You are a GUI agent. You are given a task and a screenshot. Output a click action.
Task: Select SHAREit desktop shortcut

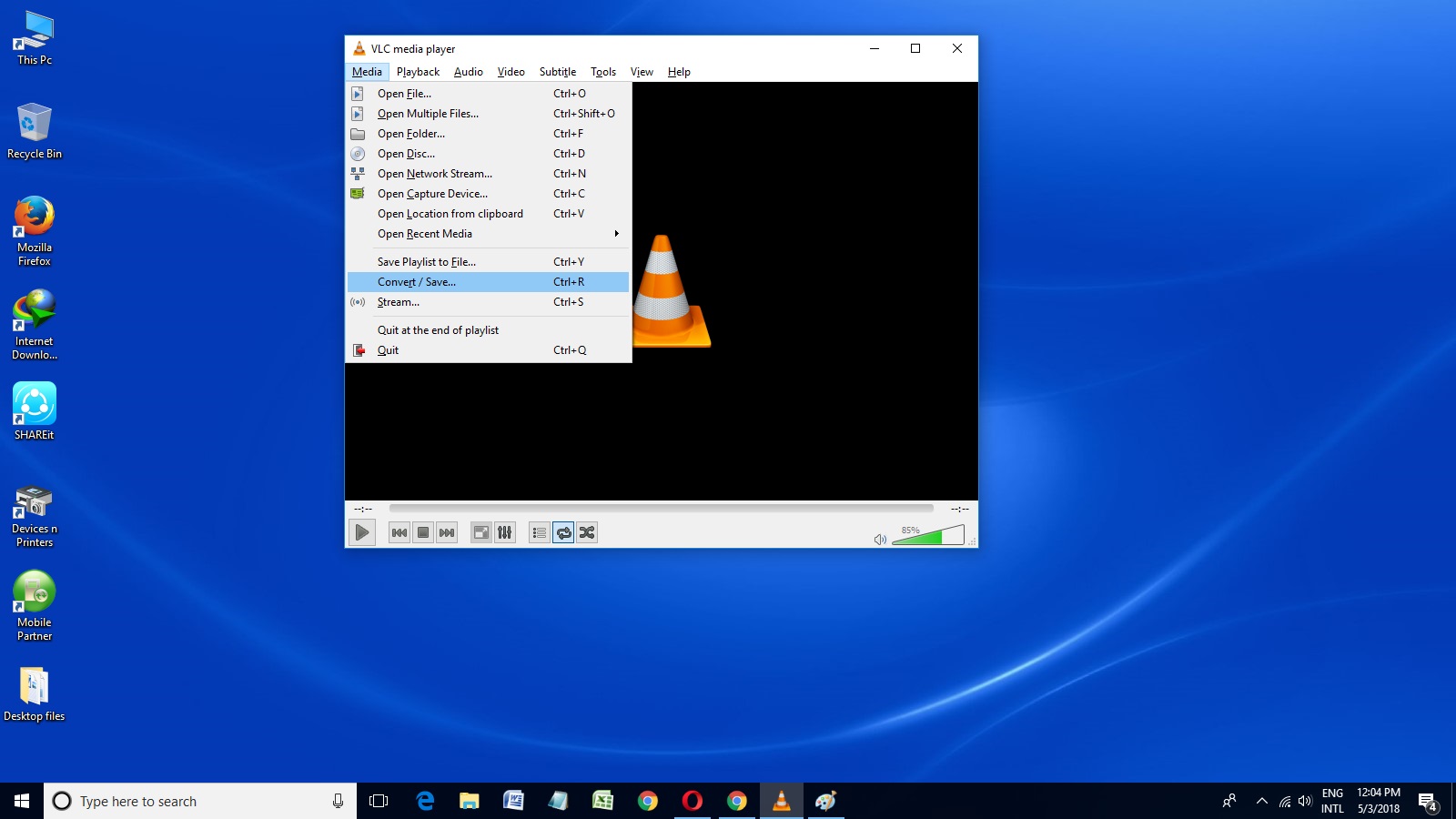point(35,411)
